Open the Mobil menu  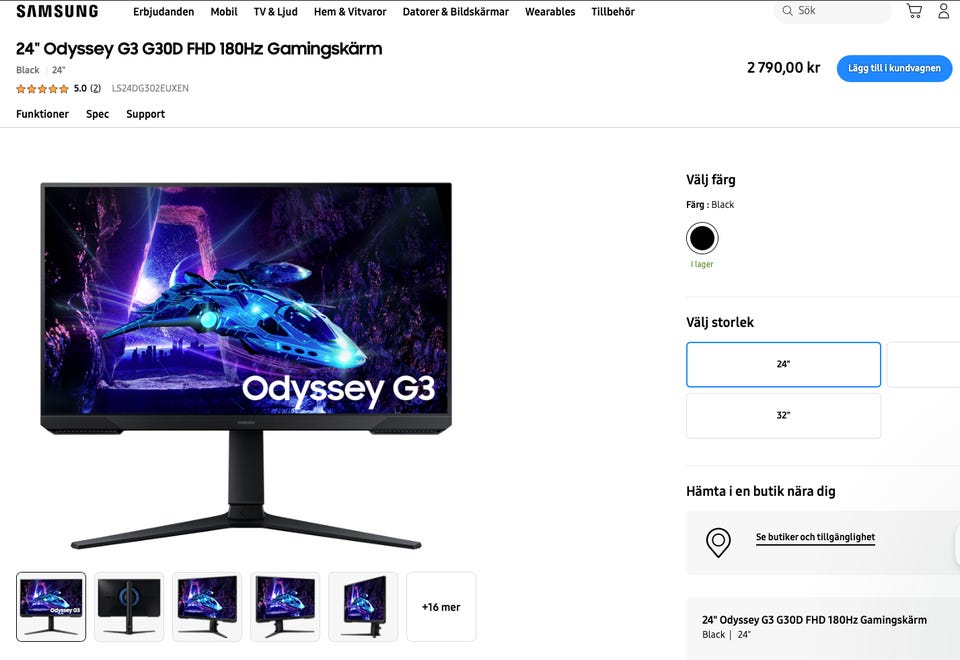click(224, 12)
